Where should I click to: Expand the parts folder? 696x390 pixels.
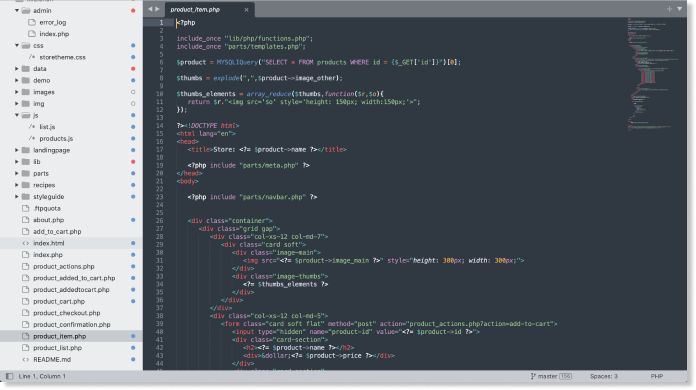pyautogui.click(x=17, y=173)
